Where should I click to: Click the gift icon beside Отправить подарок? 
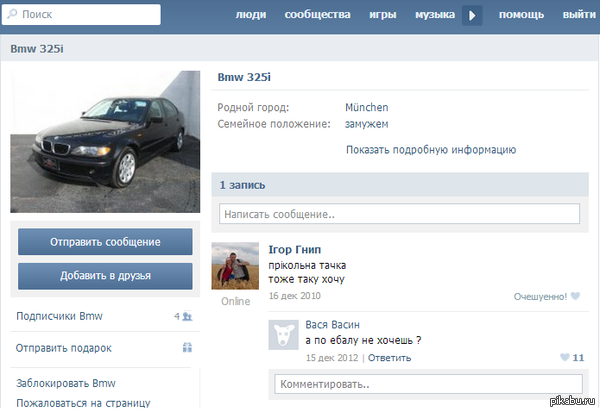point(187,347)
